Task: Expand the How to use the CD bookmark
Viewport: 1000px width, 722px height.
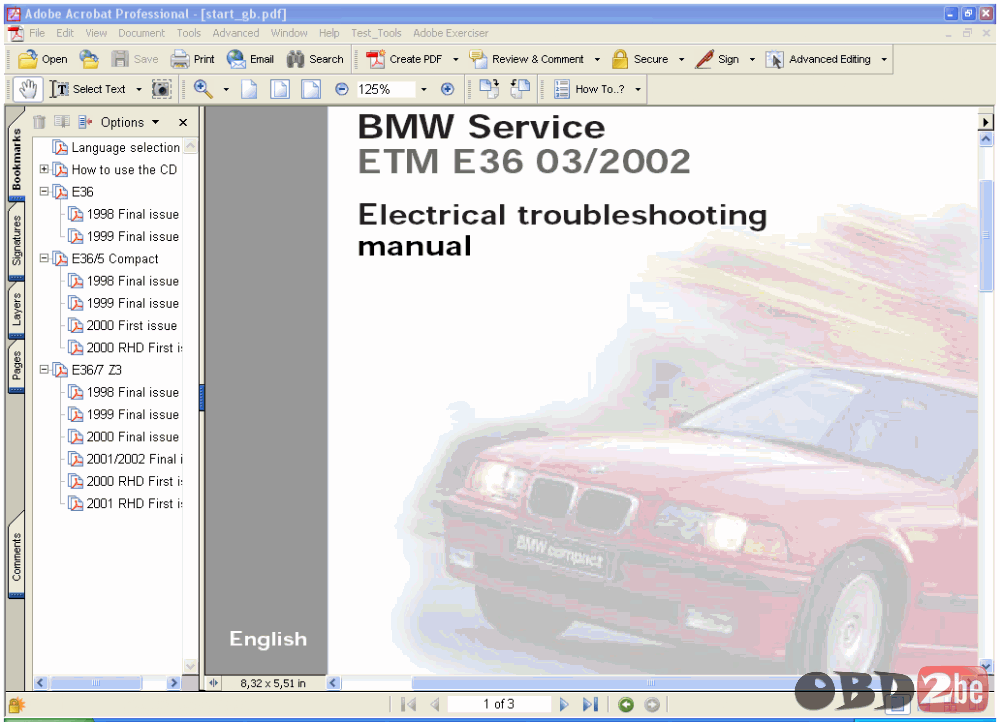Action: 44,169
